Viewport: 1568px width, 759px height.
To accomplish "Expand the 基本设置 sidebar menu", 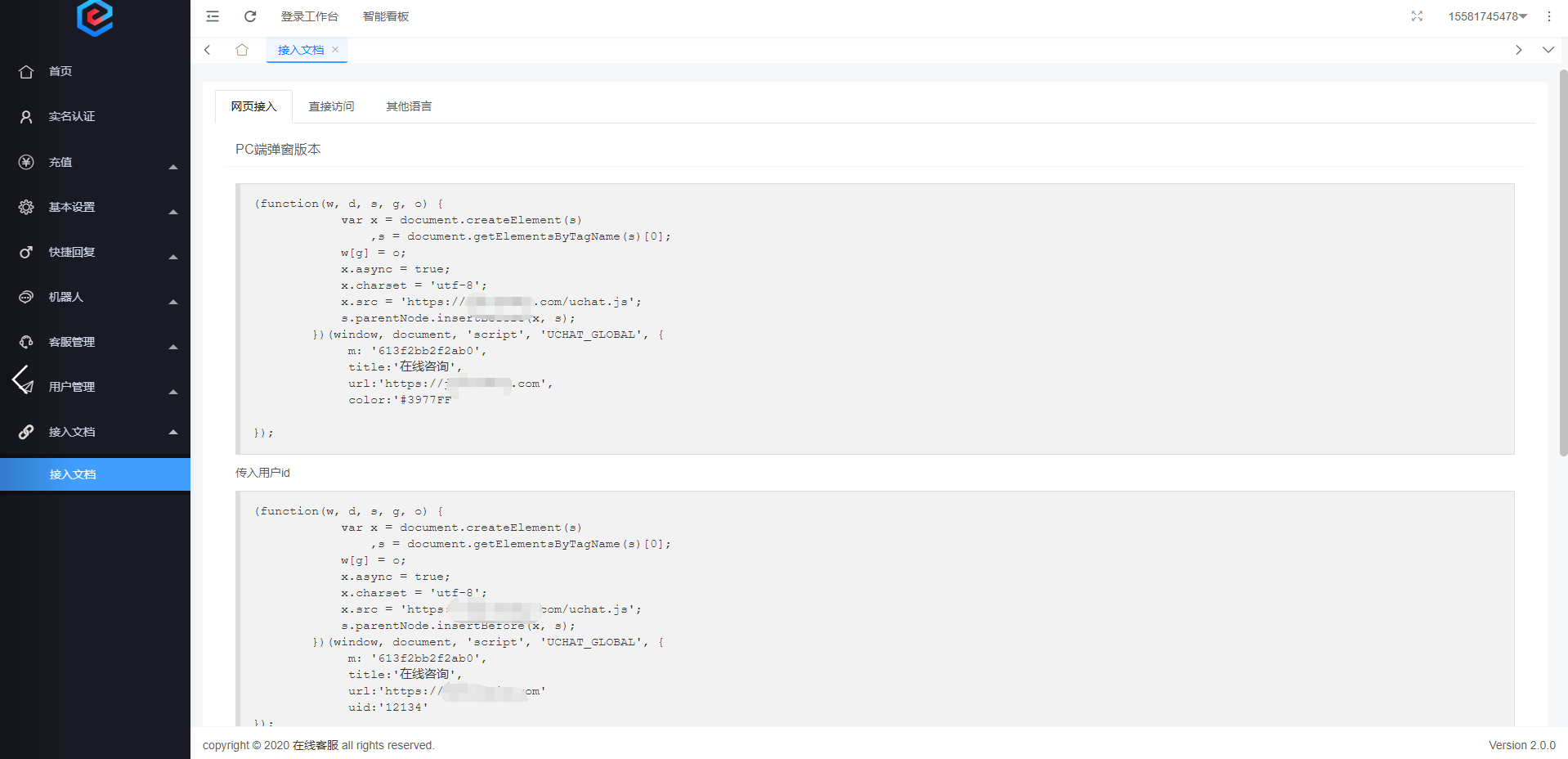I will (x=95, y=207).
